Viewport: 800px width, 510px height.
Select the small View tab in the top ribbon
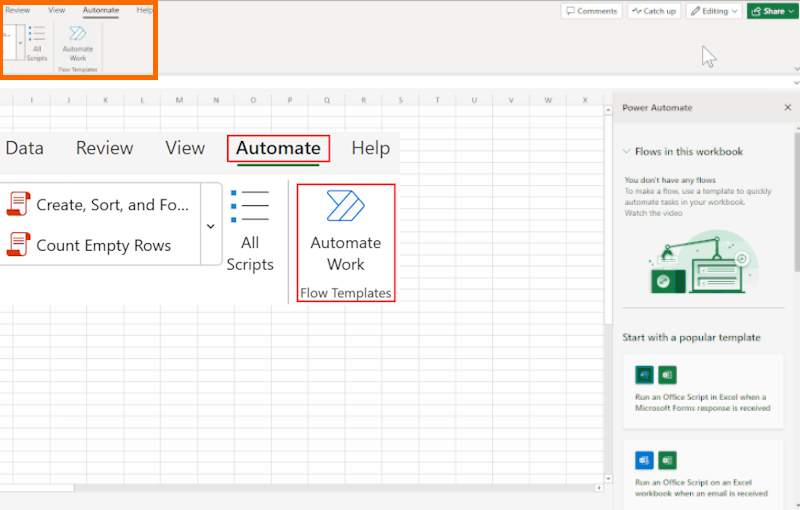click(57, 10)
